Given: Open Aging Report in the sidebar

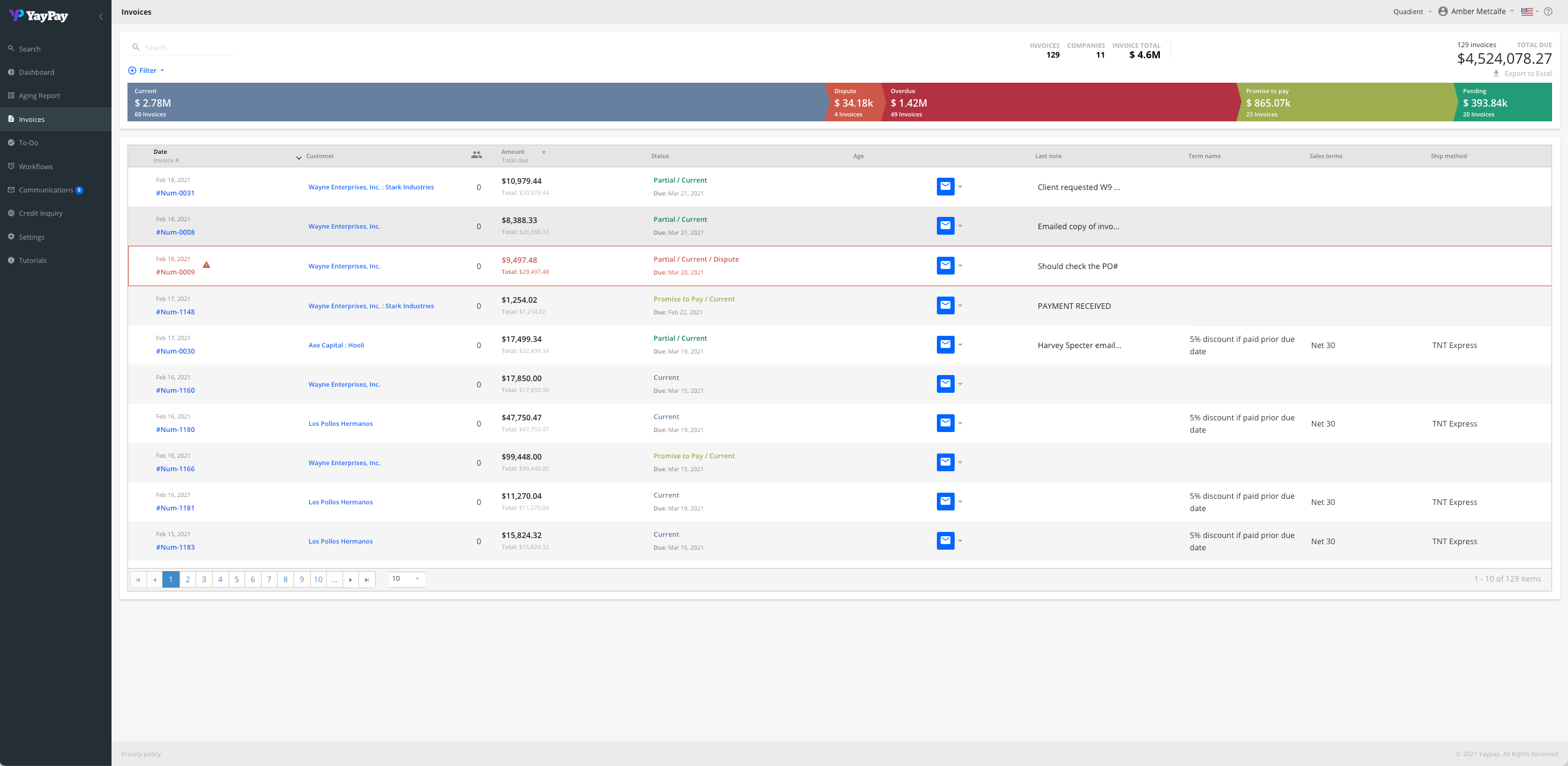Looking at the screenshot, I should click(39, 96).
